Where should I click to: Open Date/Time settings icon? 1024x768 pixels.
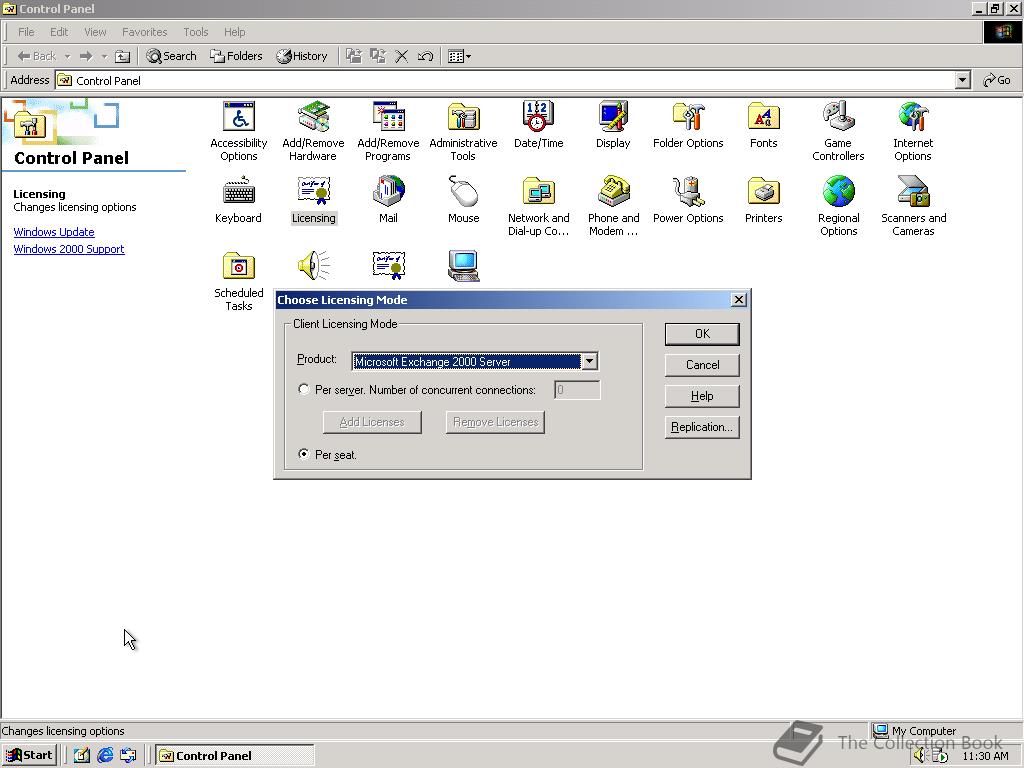point(538,124)
